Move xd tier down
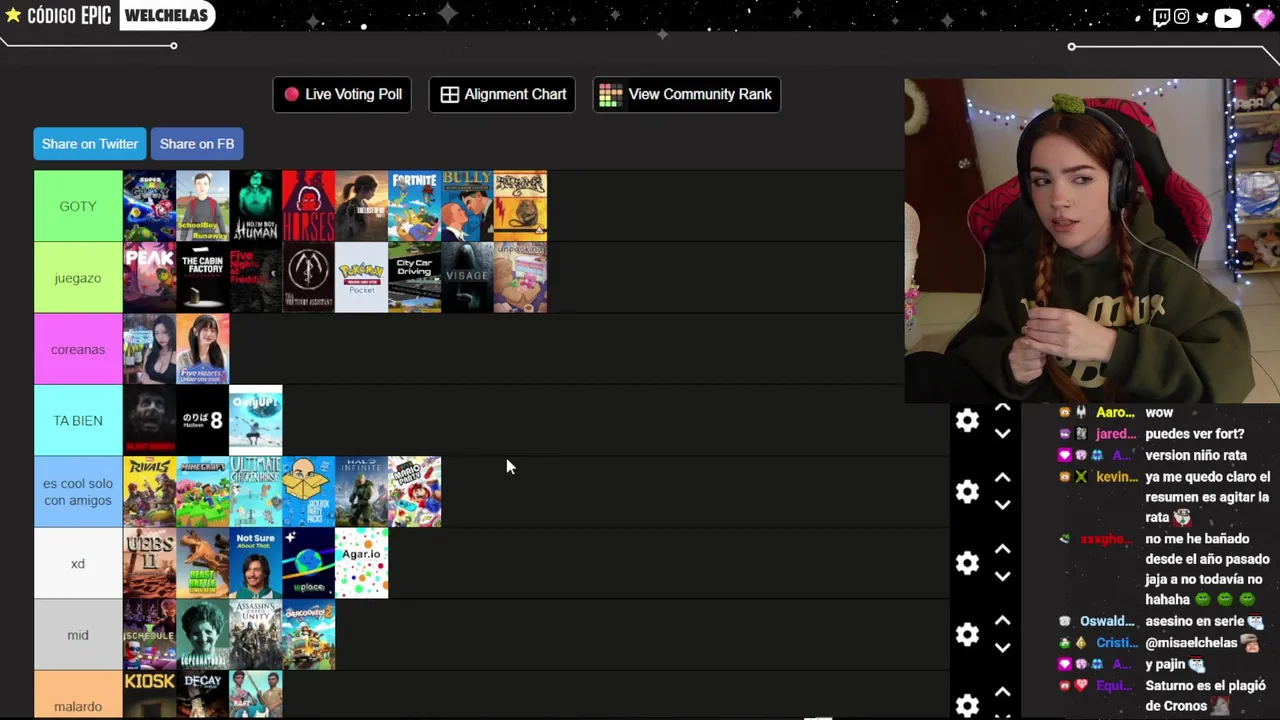This screenshot has height=720, width=1280. pyautogui.click(x=1002, y=577)
